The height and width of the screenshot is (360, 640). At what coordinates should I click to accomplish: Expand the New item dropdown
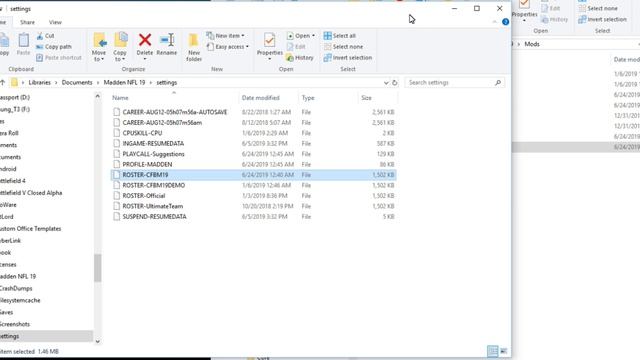pyautogui.click(x=243, y=36)
